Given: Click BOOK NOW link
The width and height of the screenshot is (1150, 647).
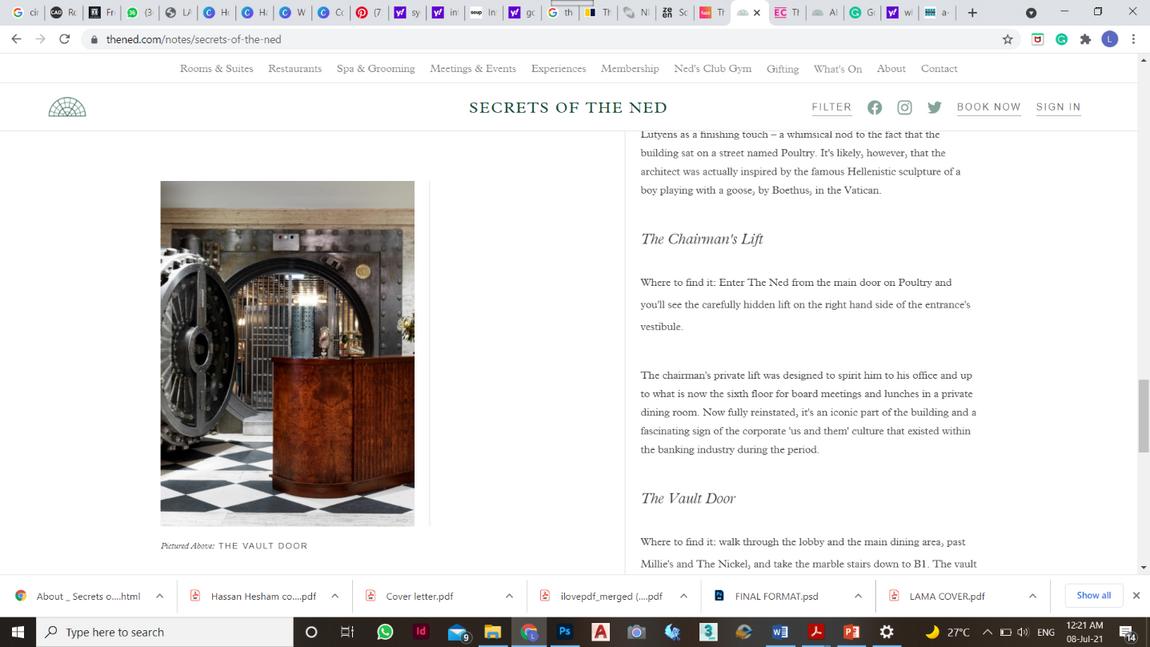Looking at the screenshot, I should pyautogui.click(x=989, y=107).
